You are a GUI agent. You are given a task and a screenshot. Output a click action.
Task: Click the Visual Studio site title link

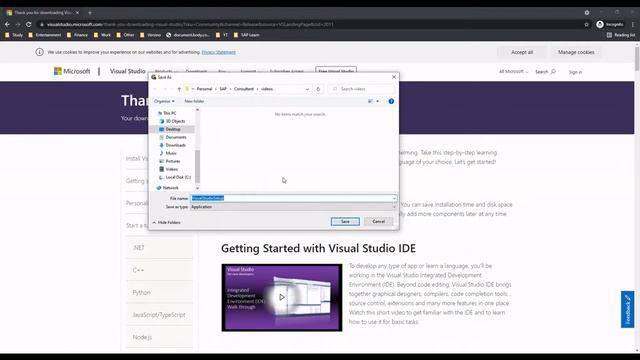click(x=127, y=71)
